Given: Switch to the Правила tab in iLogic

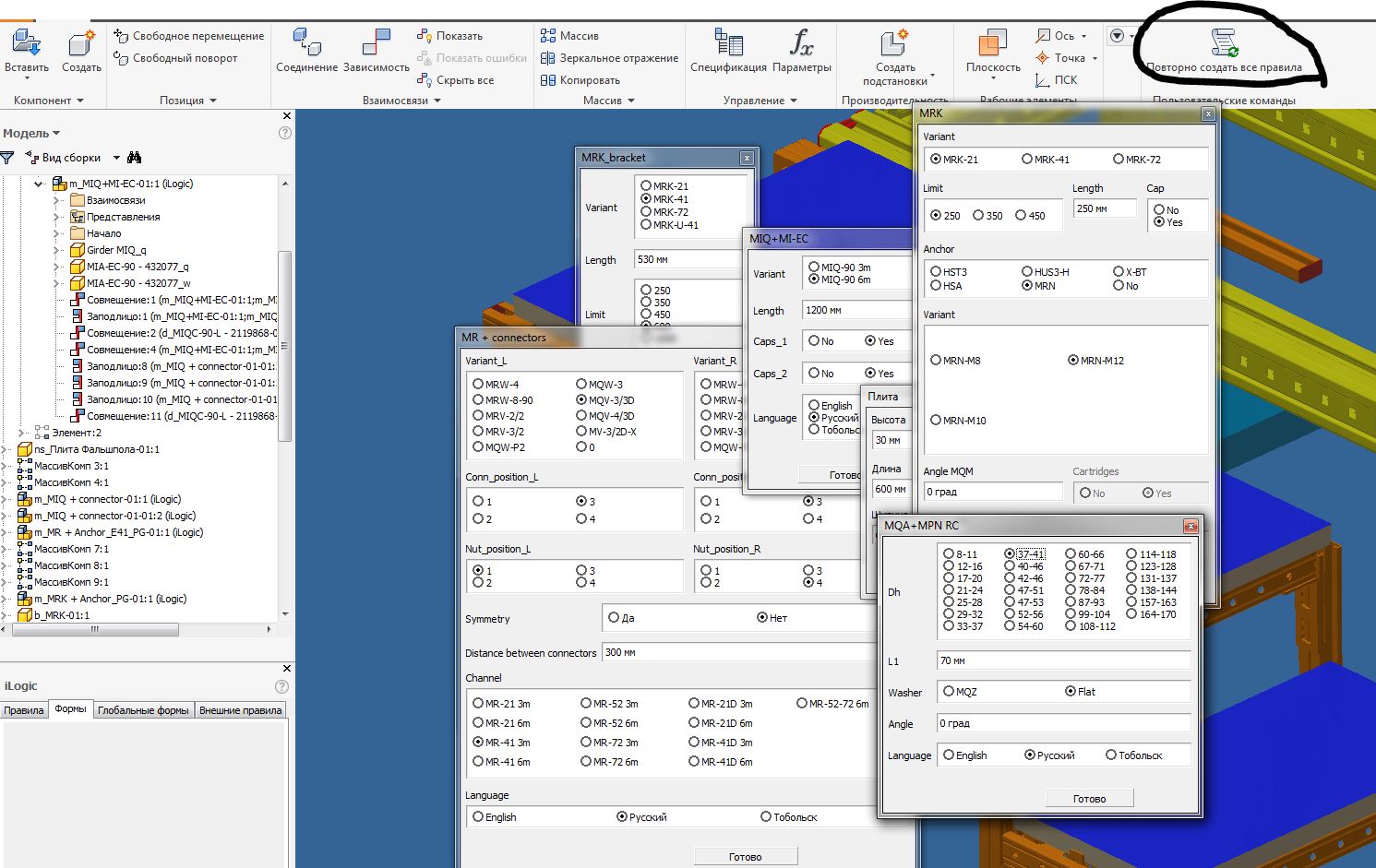Looking at the screenshot, I should tap(23, 710).
